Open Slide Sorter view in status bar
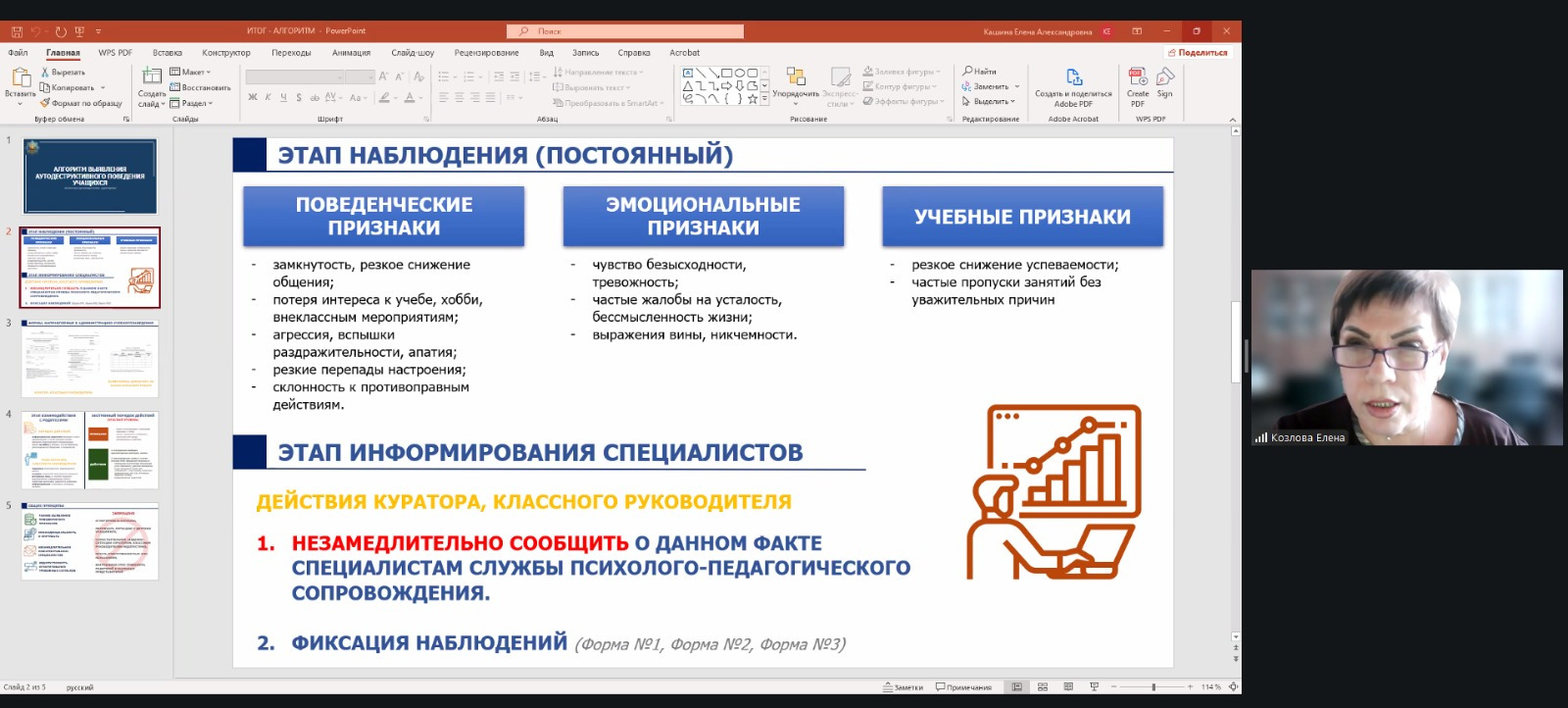The image size is (1568, 708). (x=1043, y=687)
